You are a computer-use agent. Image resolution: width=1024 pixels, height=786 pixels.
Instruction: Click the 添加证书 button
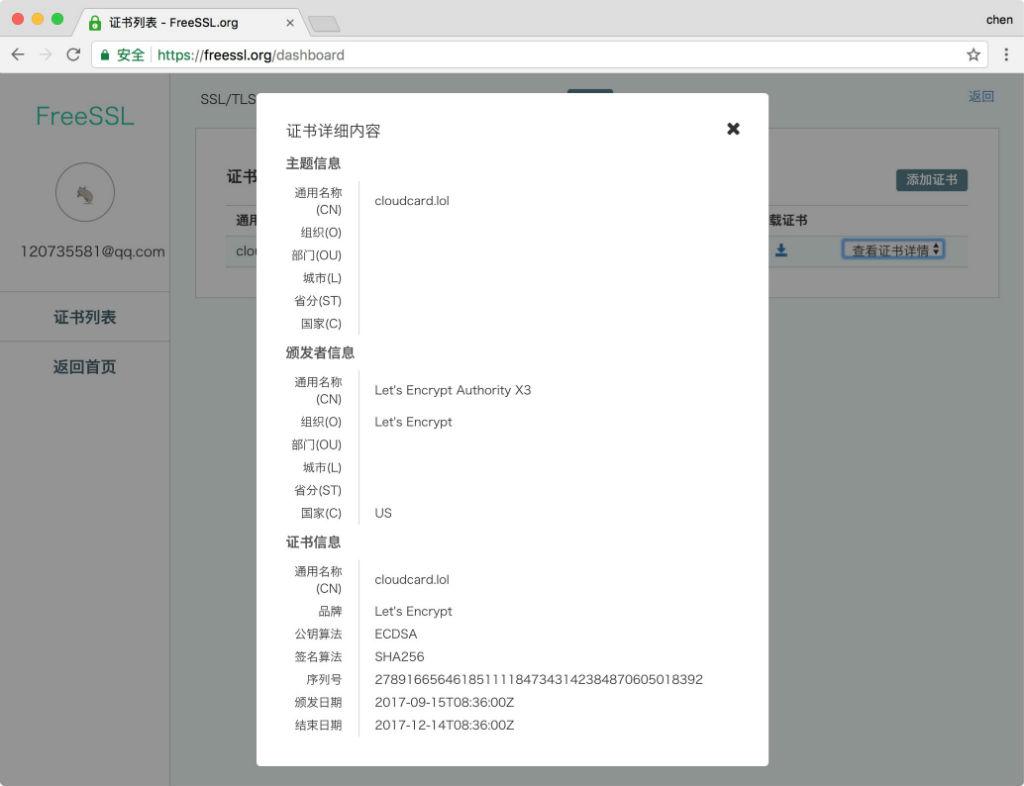(931, 180)
